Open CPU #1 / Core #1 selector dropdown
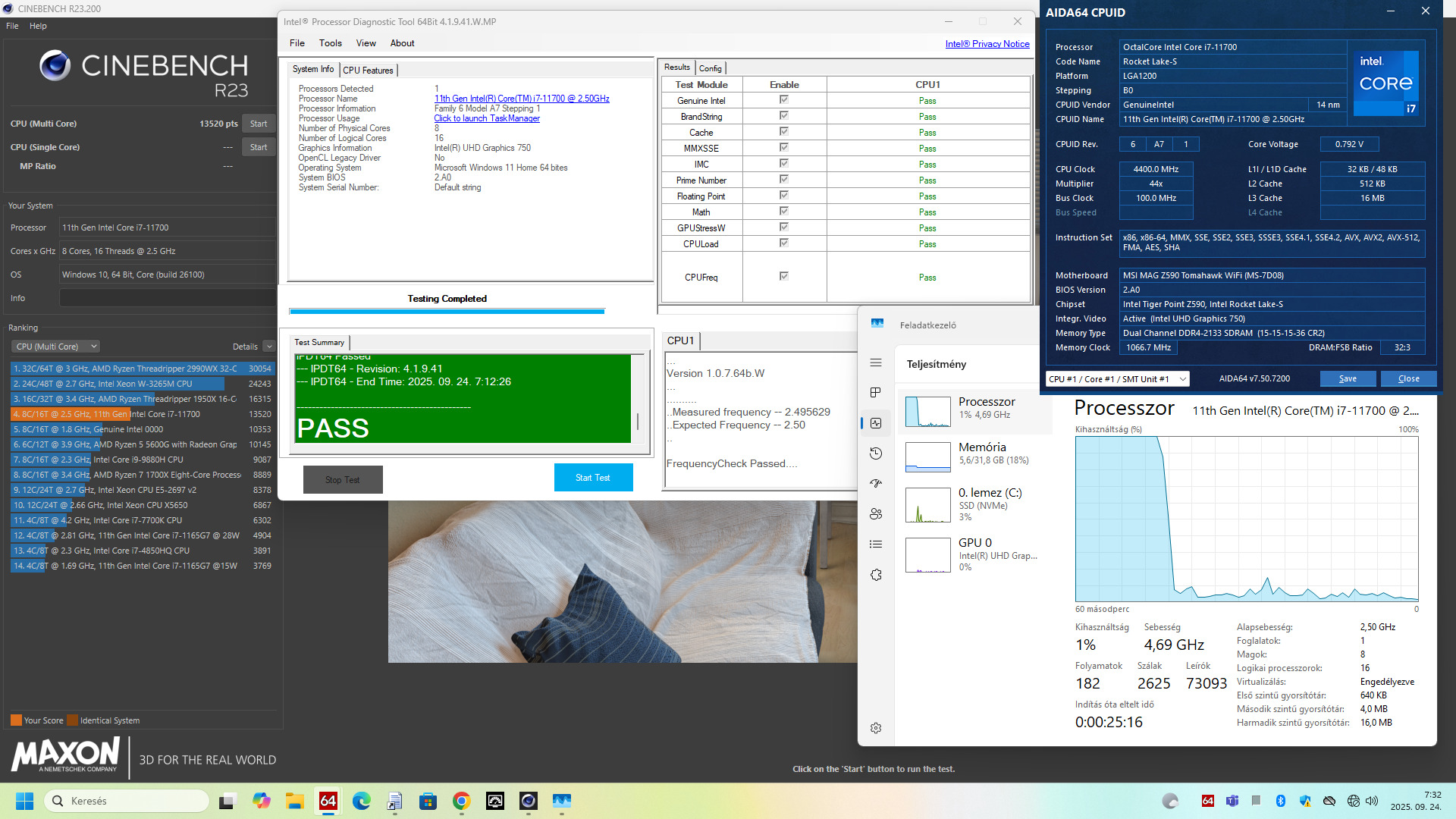Screen dimensions: 1456x819 [1117, 379]
